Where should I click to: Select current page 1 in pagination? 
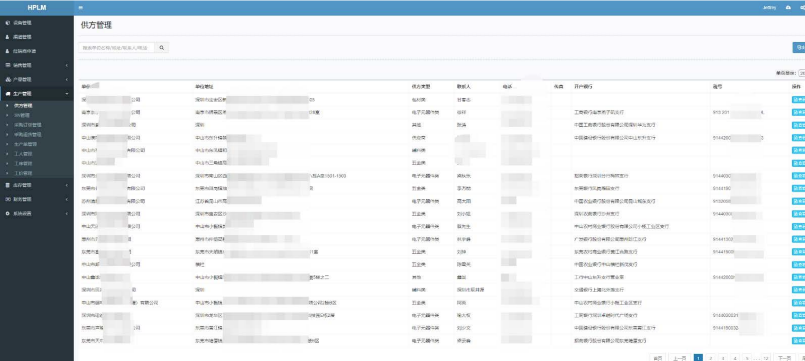pyautogui.click(x=698, y=357)
